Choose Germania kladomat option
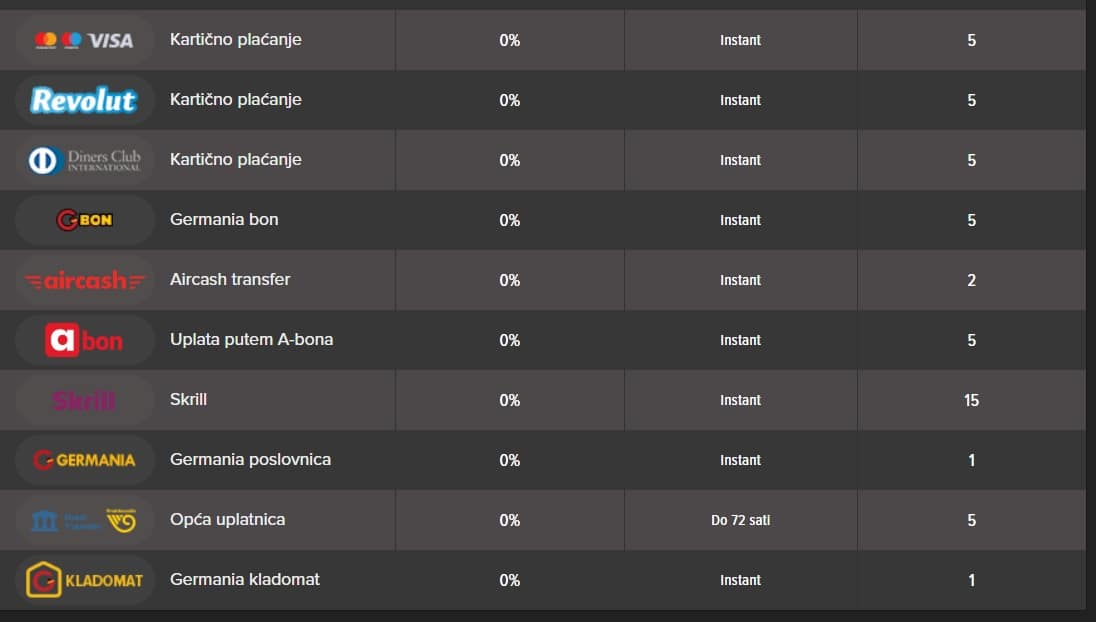This screenshot has height=622, width=1096. click(245, 580)
